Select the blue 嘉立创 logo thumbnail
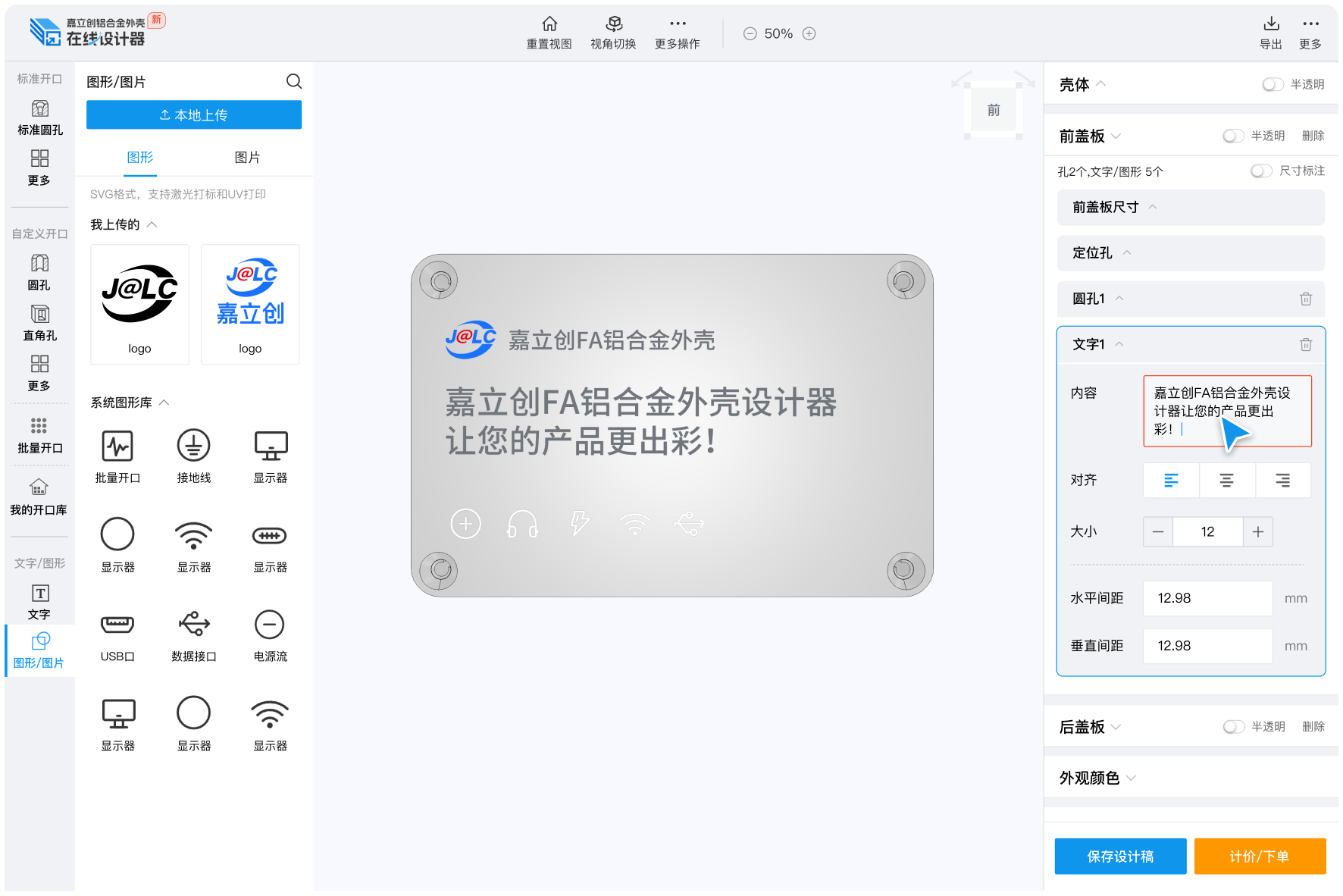Image resolution: width=1343 pixels, height=896 pixels. click(250, 304)
